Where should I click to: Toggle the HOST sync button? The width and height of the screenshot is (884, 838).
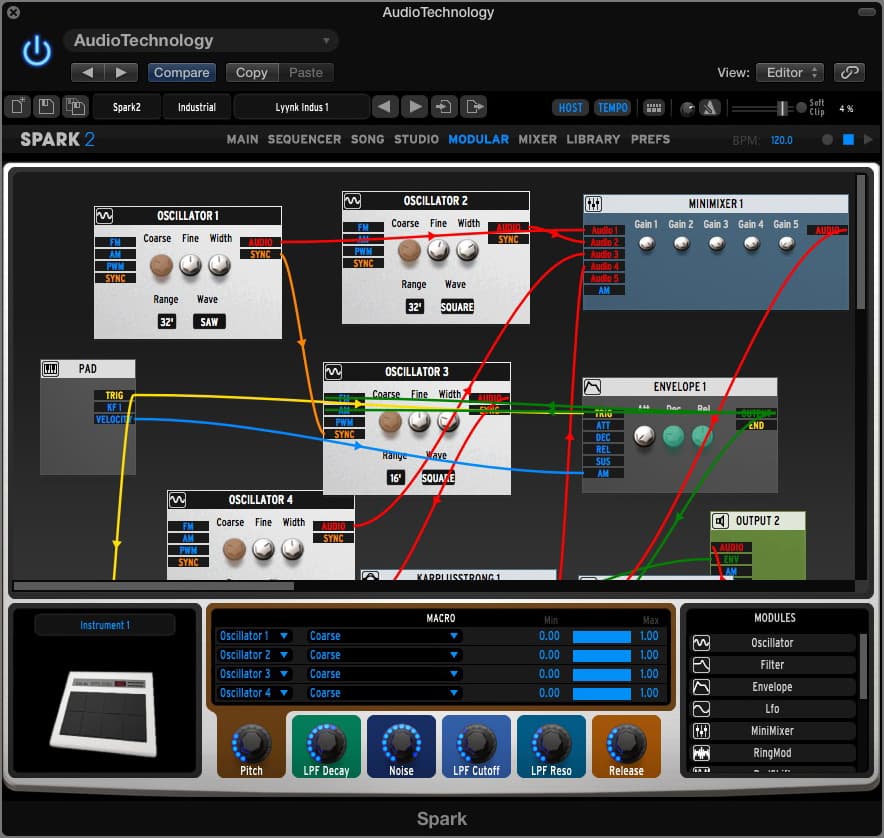click(x=571, y=107)
